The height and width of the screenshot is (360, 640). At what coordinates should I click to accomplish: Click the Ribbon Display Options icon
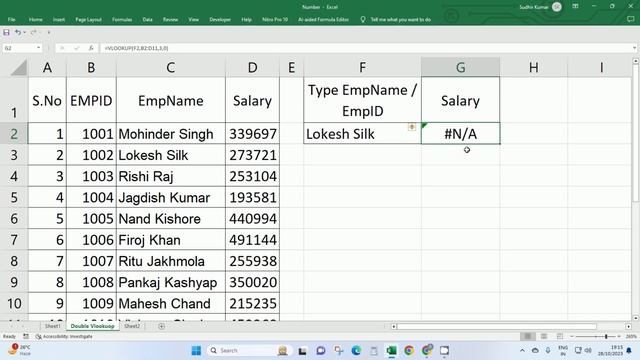click(575, 7)
